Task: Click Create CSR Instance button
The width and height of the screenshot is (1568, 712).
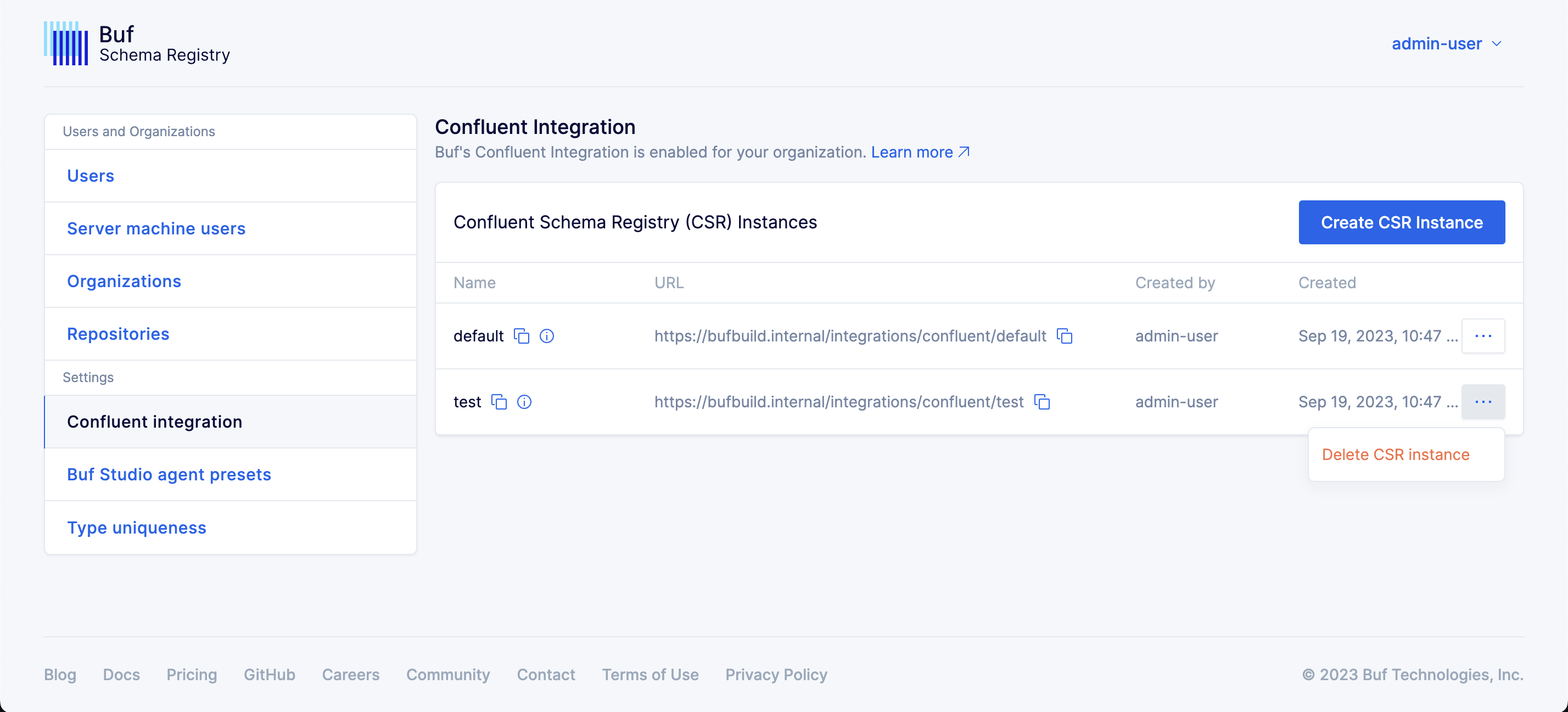Action: 1401,222
